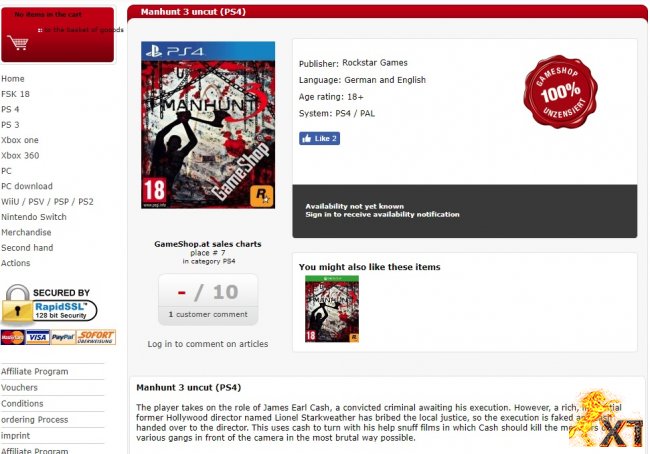The image size is (650, 454).
Task: Open the Manhunt 3 PS4 cover image
Action: coord(208,125)
